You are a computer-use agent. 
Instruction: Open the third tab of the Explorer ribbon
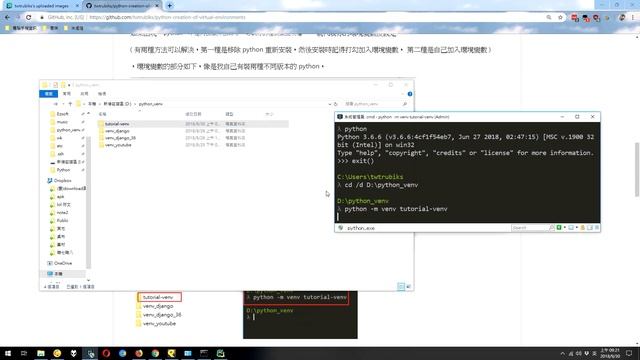(84, 94)
